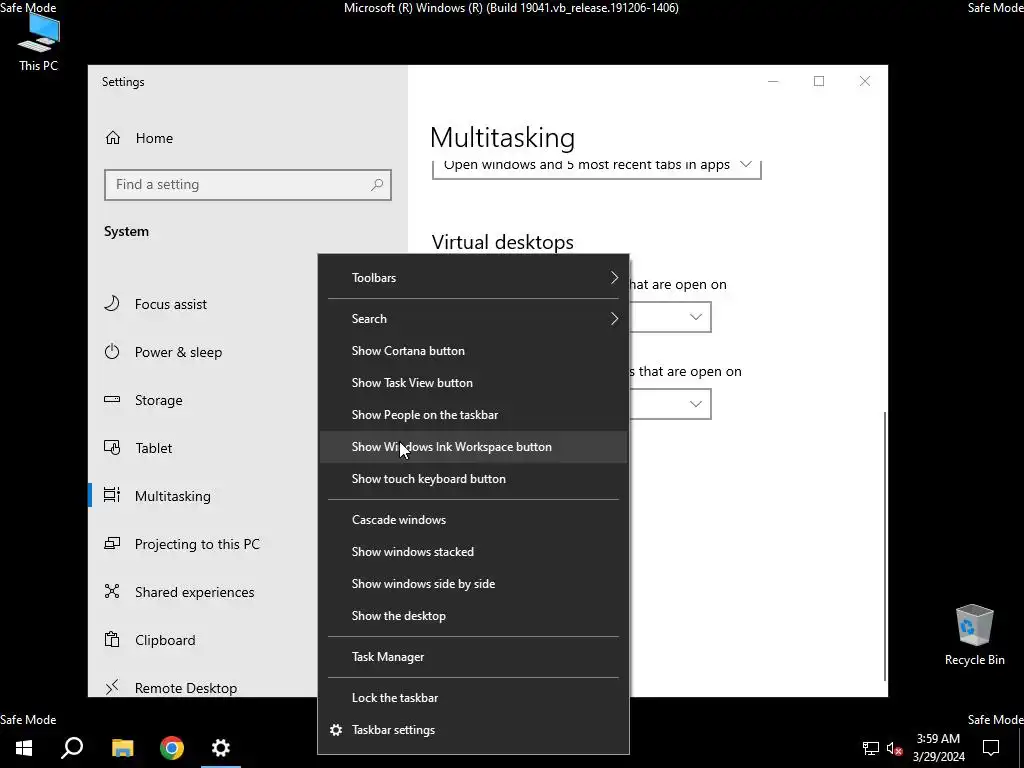Viewport: 1024px width, 768px height.
Task: Open Storage settings page
Action: tap(202, 400)
